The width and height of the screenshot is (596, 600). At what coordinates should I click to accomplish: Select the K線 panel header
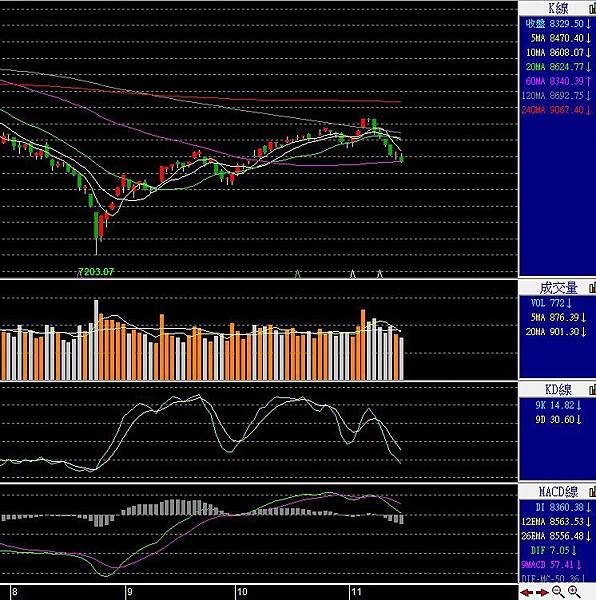(558, 8)
